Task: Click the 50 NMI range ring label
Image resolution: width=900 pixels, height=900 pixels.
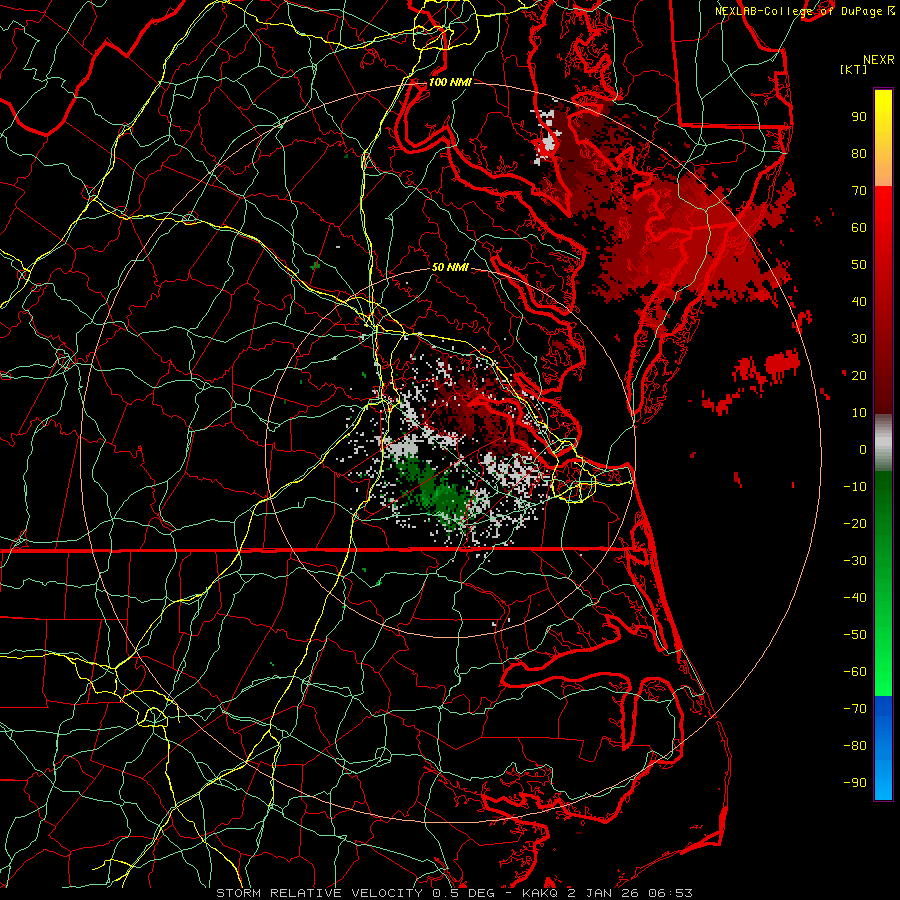Action: coord(450,267)
